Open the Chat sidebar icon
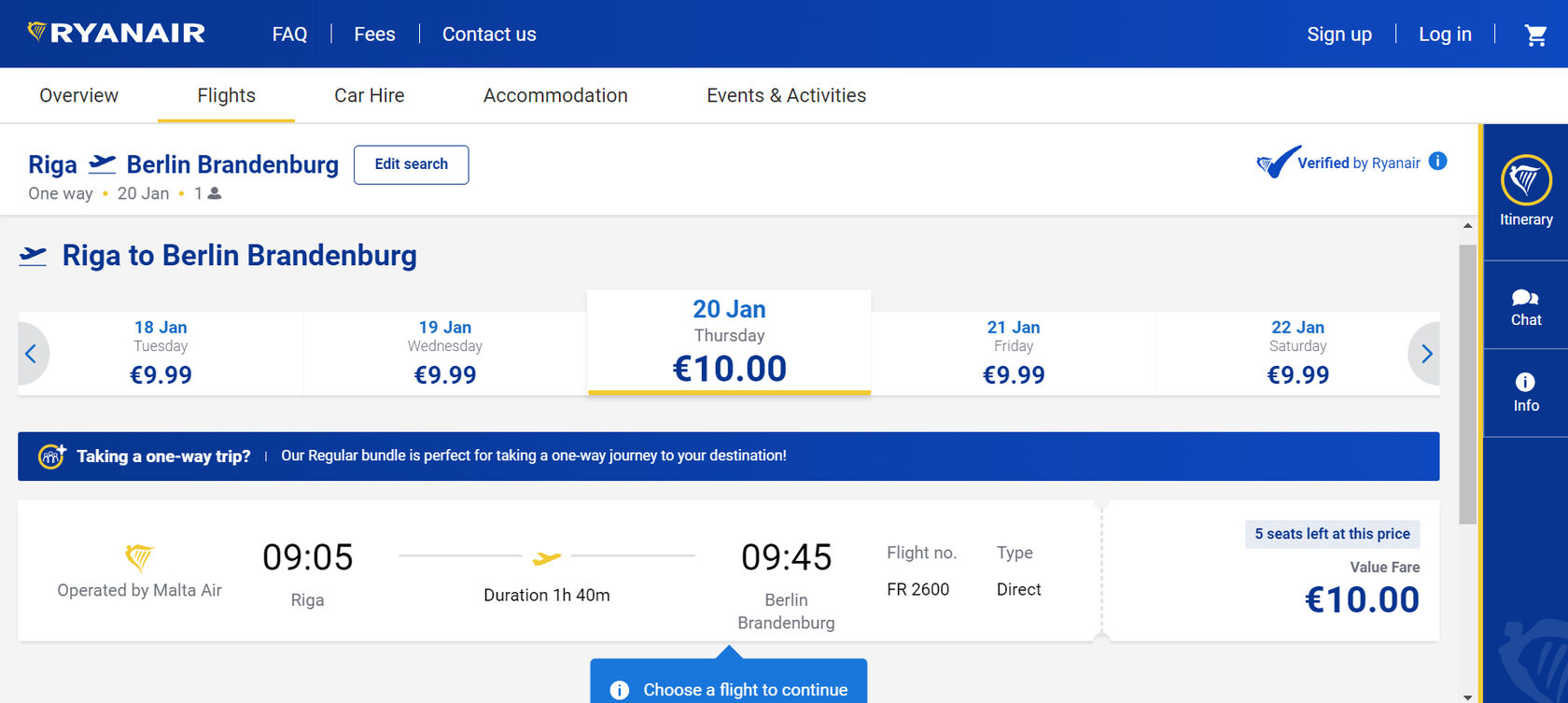The height and width of the screenshot is (703, 1568). click(x=1526, y=306)
